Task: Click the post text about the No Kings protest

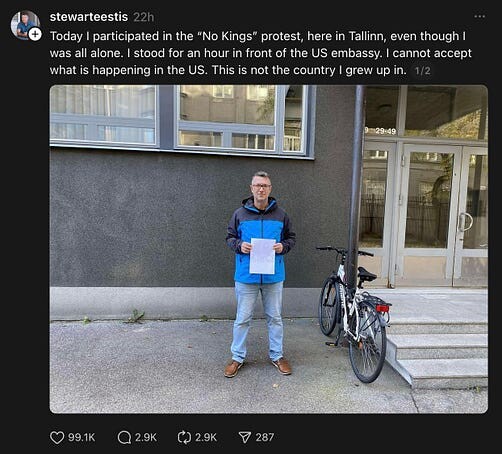Action: (x=261, y=53)
